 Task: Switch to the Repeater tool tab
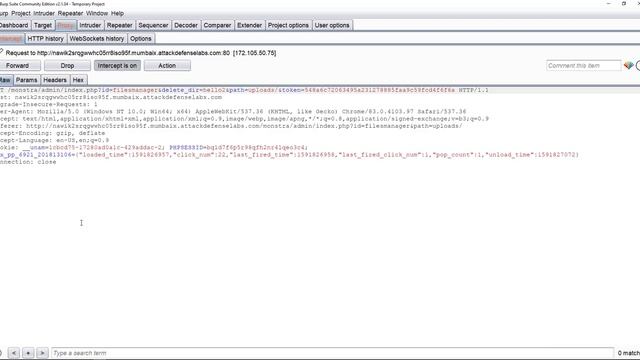point(120,25)
